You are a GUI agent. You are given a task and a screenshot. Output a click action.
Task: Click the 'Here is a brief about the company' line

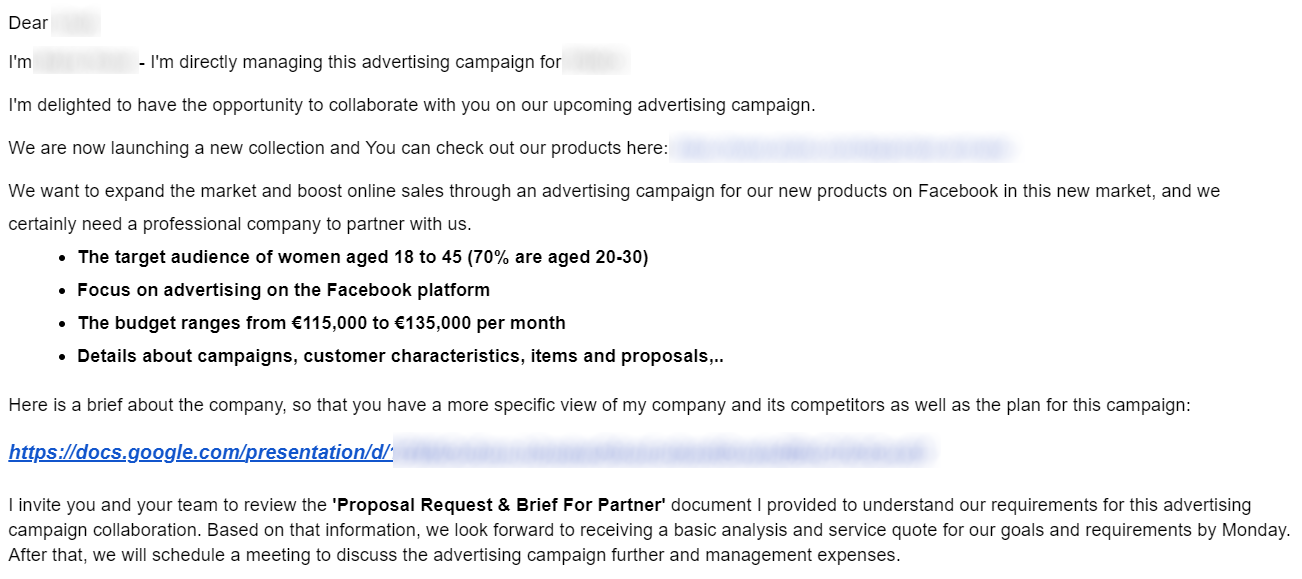[x=599, y=405]
